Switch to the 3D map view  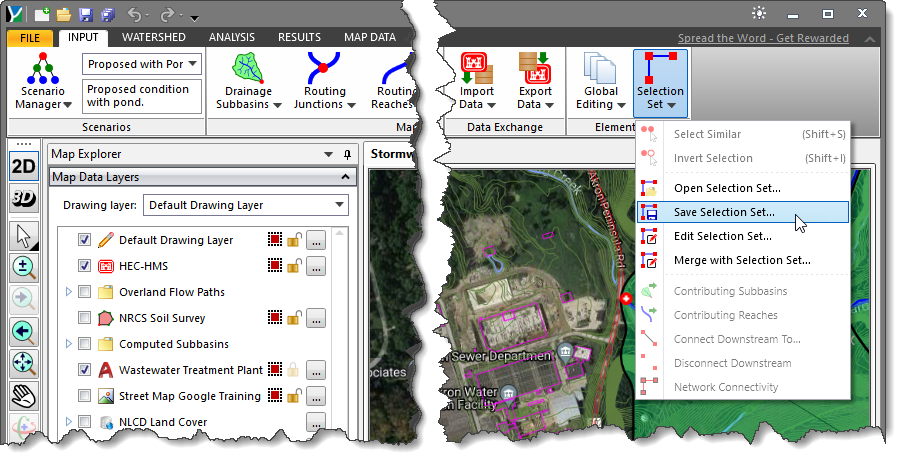tap(24, 198)
